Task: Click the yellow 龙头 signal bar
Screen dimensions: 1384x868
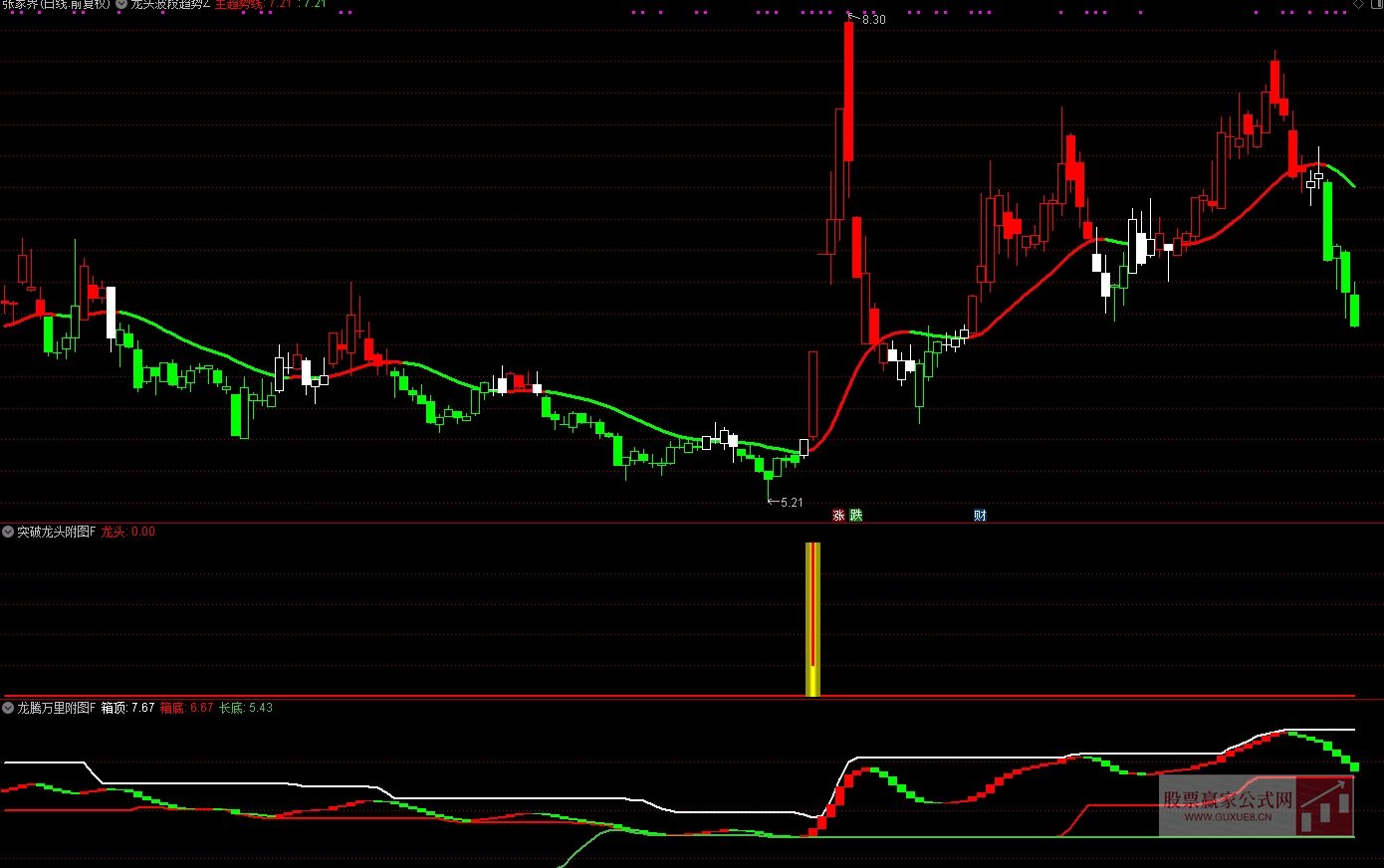Action: tap(812, 619)
